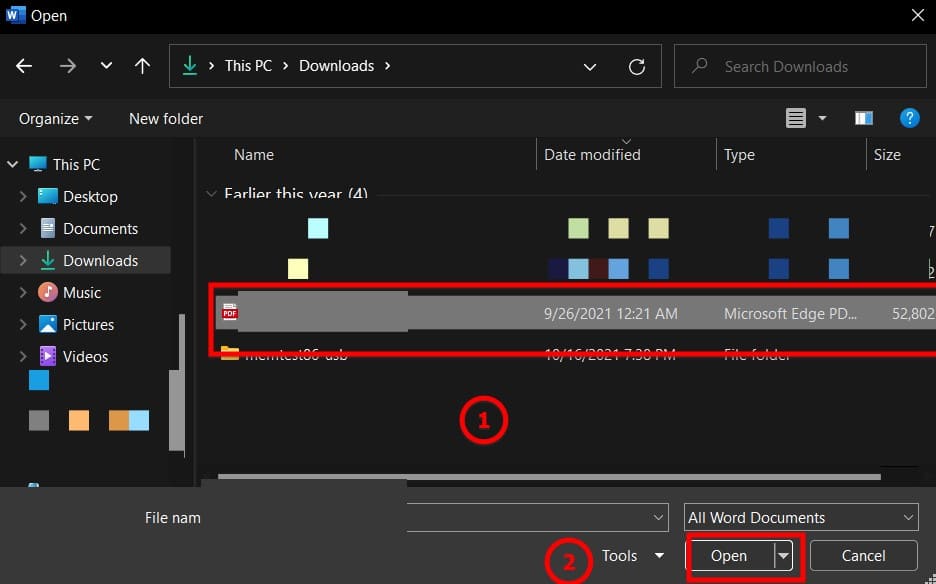Sort files by Date modified column

592,155
